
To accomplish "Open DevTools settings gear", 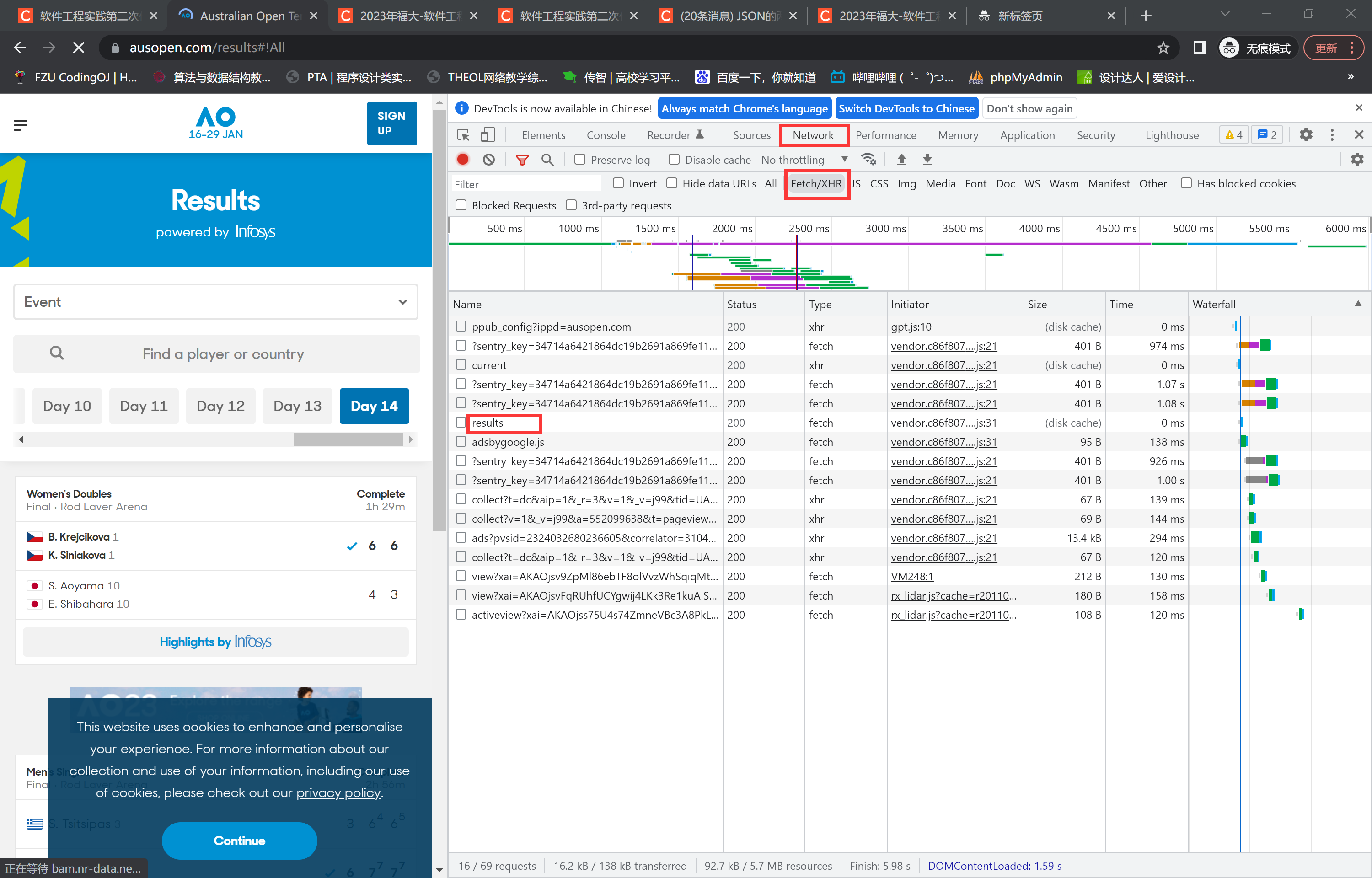I will point(1306,135).
